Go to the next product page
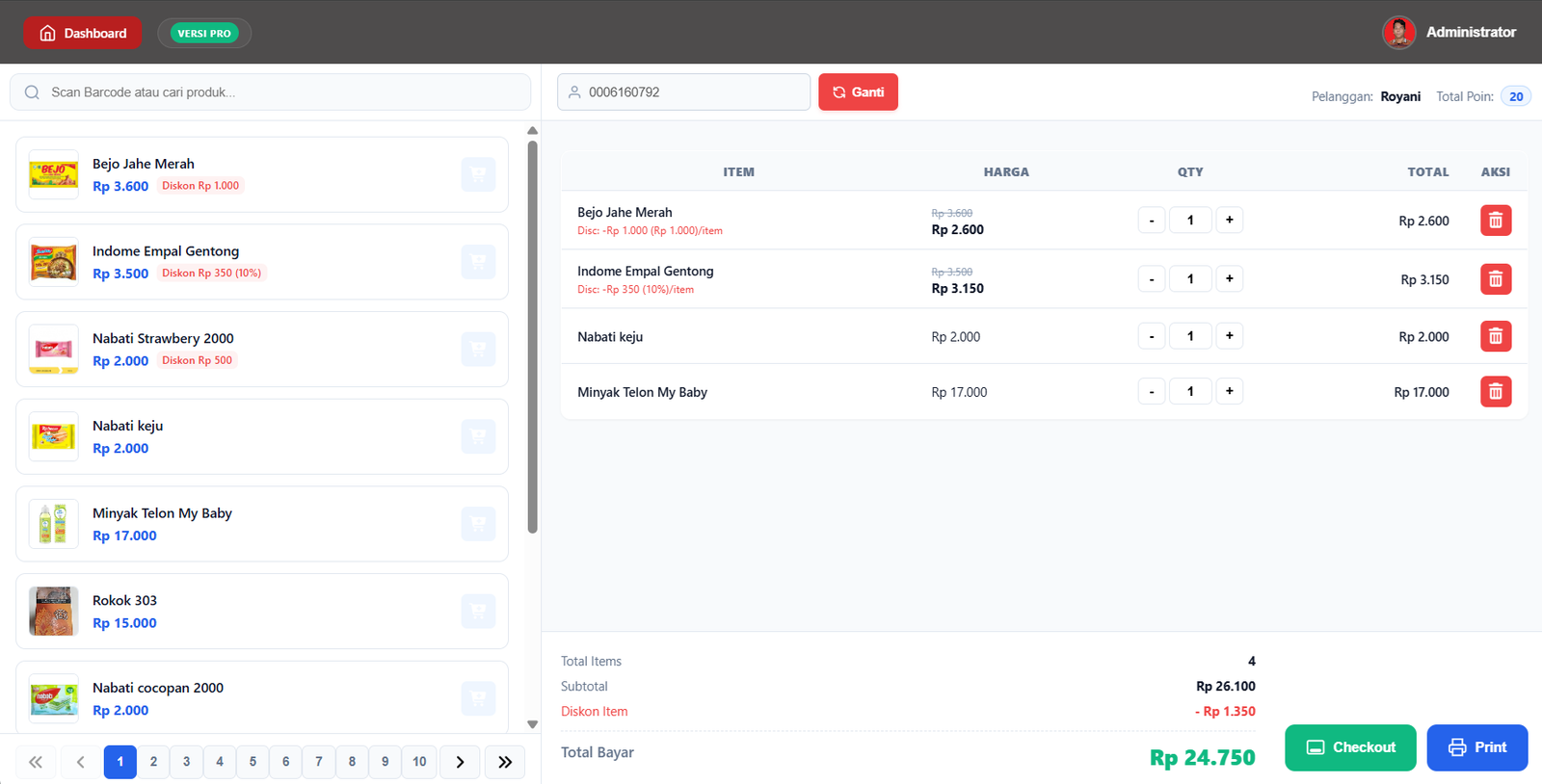The image size is (1542, 784). point(460,762)
